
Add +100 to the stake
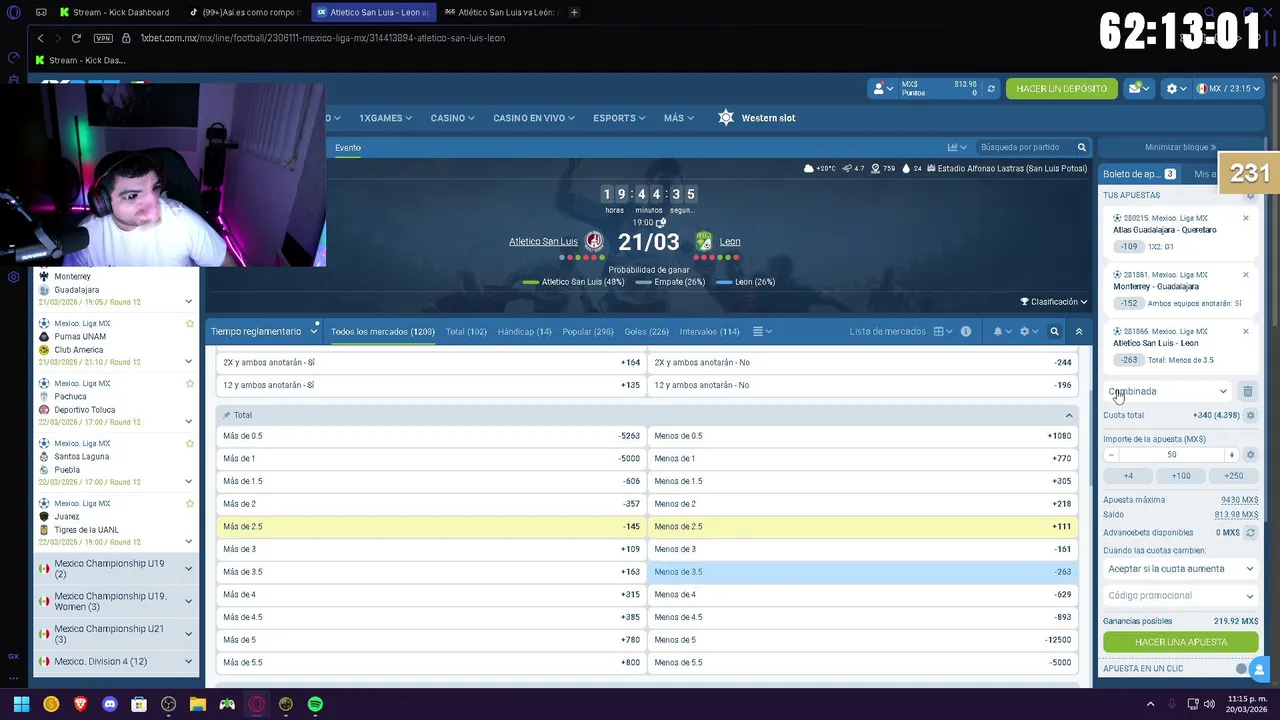1181,476
